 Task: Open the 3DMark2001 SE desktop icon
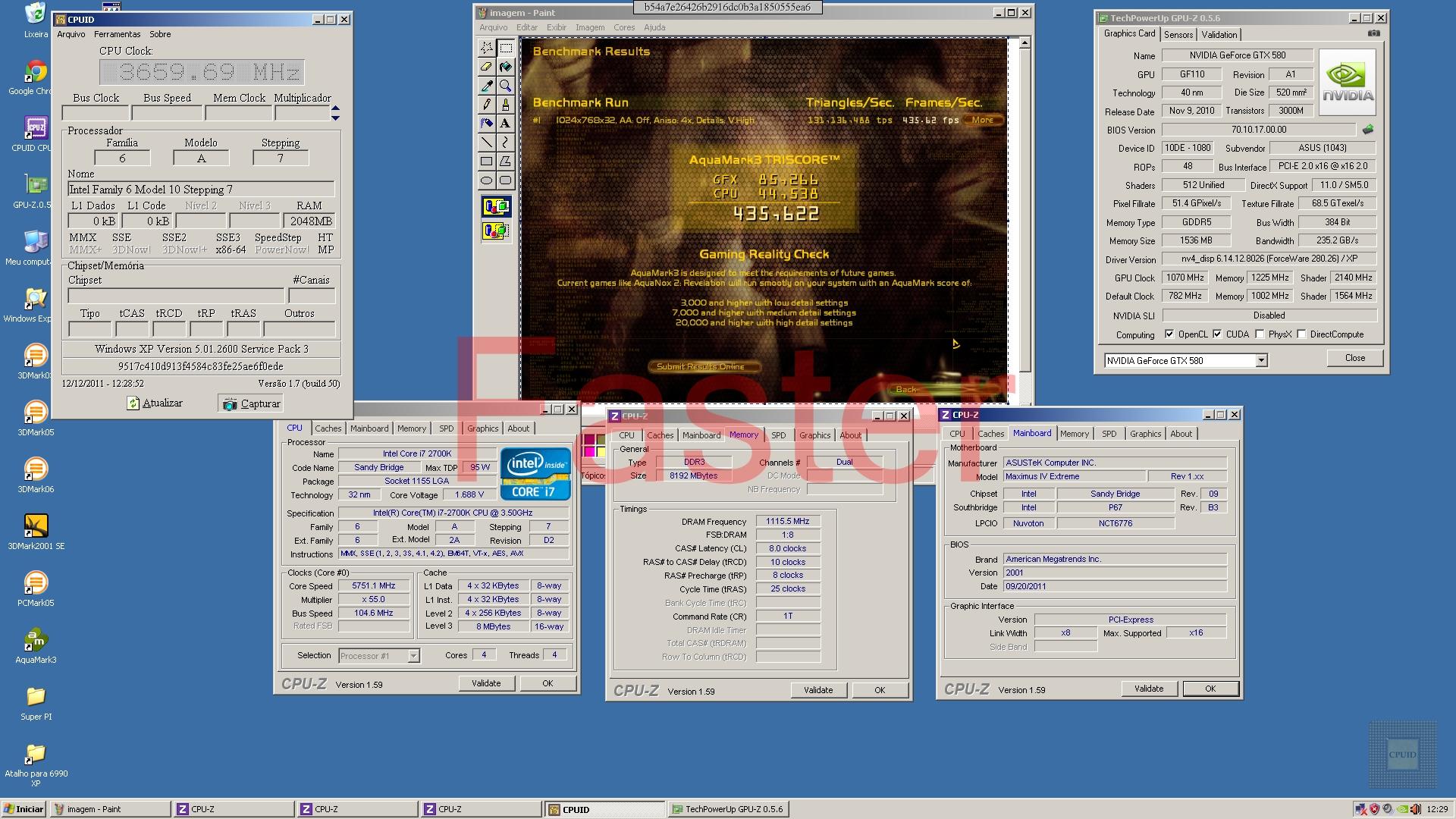point(36,532)
